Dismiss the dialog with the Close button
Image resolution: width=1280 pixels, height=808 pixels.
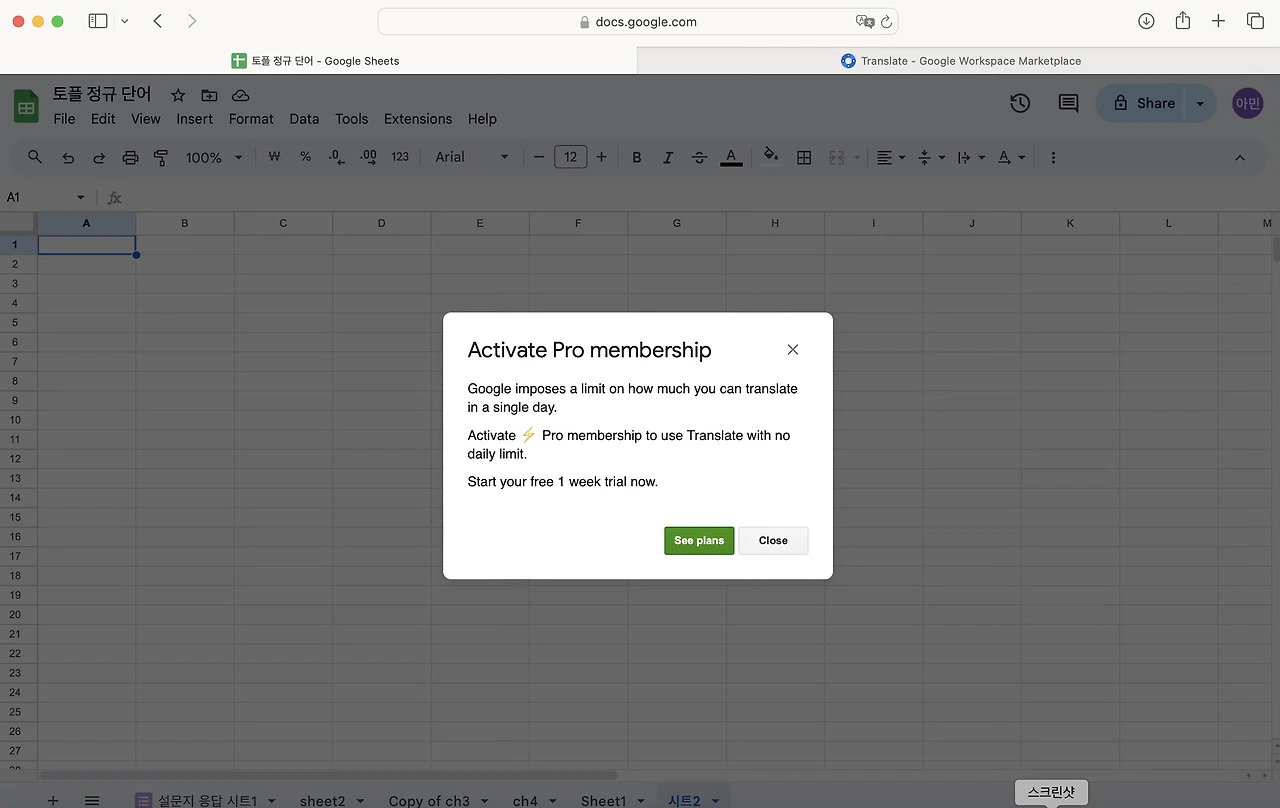point(773,540)
